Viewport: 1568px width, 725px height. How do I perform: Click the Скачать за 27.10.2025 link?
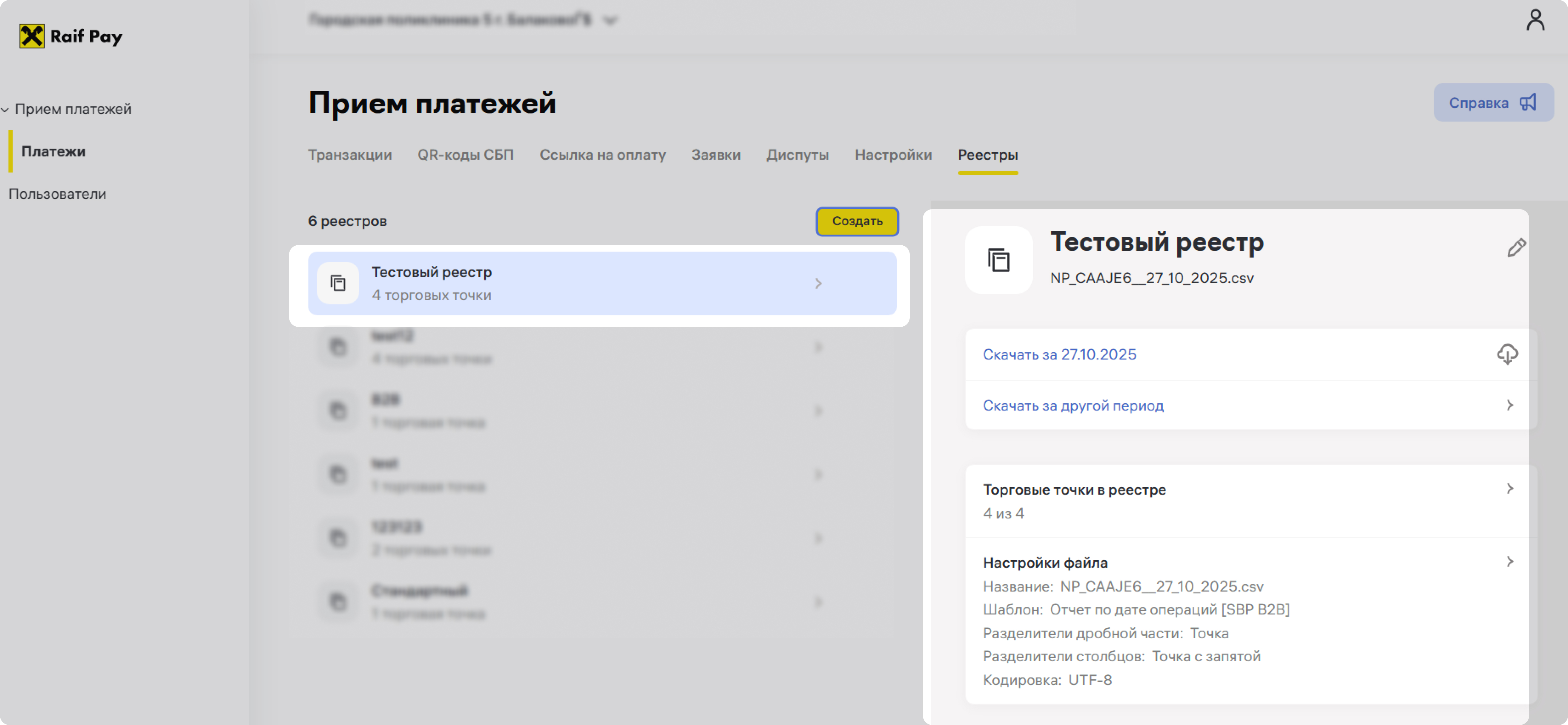1059,354
